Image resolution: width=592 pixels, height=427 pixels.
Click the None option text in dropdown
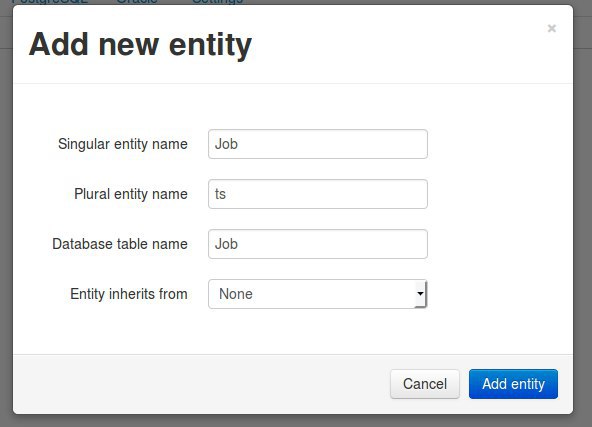[x=236, y=294]
